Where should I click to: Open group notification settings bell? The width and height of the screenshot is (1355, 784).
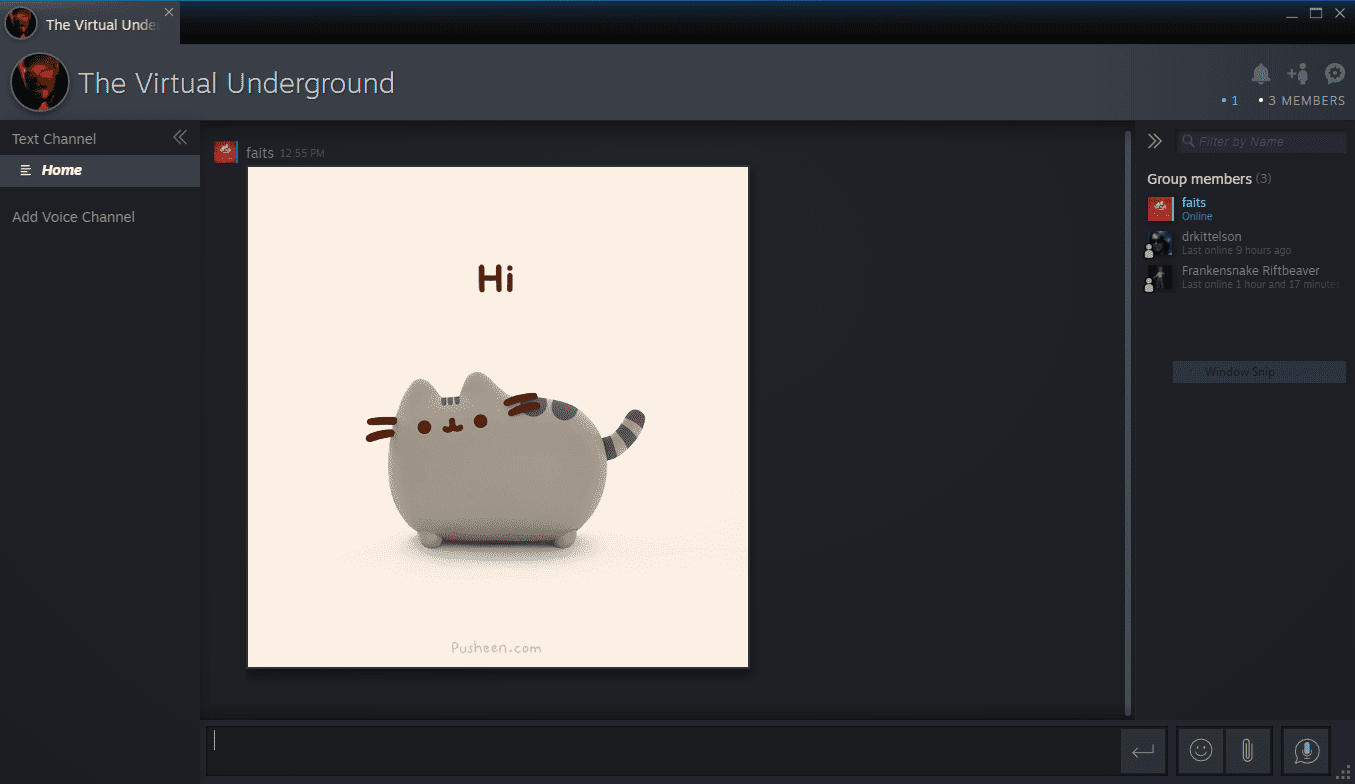[1261, 74]
